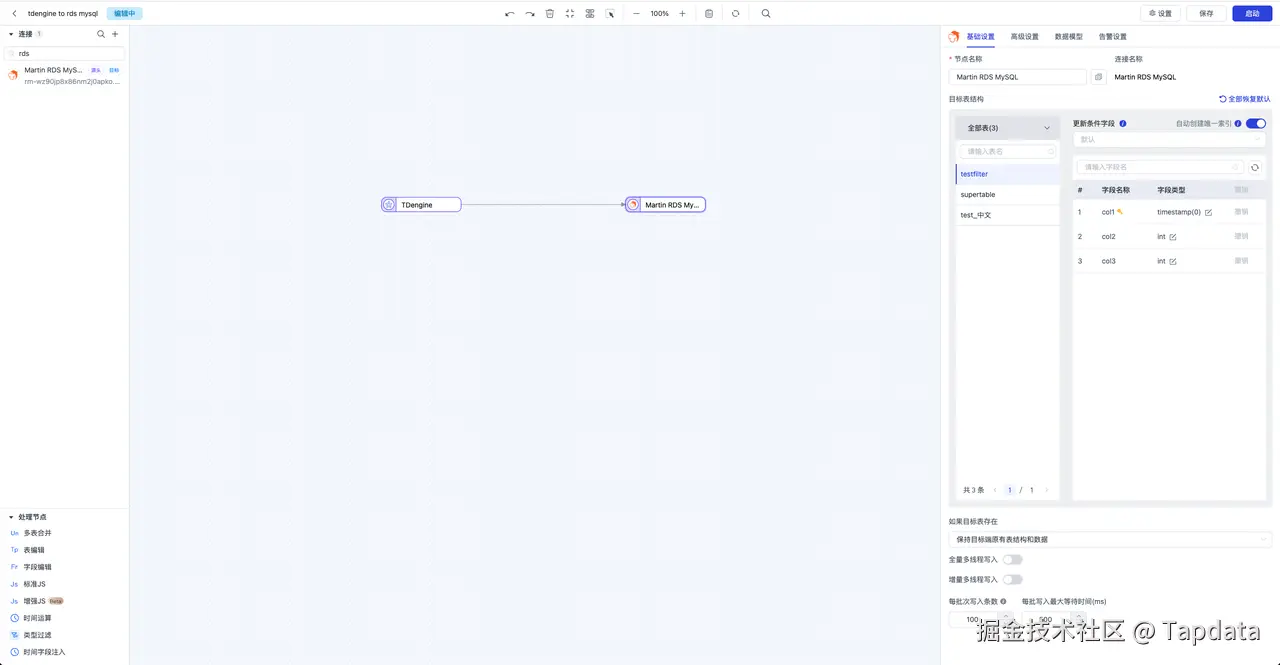The height and width of the screenshot is (665, 1280).
Task: Select the 类型过滤 processing node
Action: point(64,635)
